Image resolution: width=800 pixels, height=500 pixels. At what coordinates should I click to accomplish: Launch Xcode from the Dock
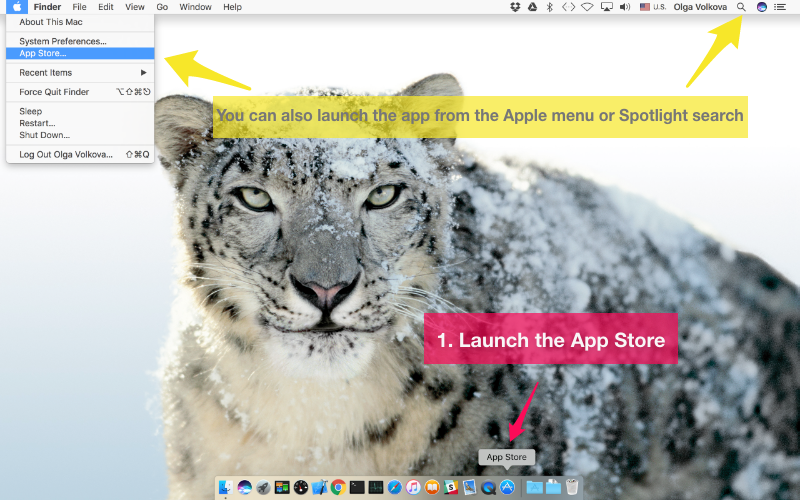point(319,487)
